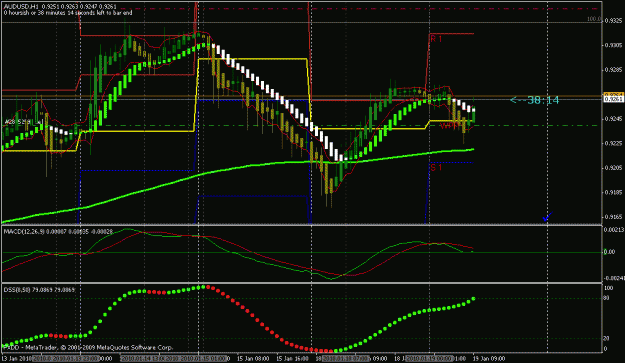Click price scale value 0.9185

click(614, 192)
